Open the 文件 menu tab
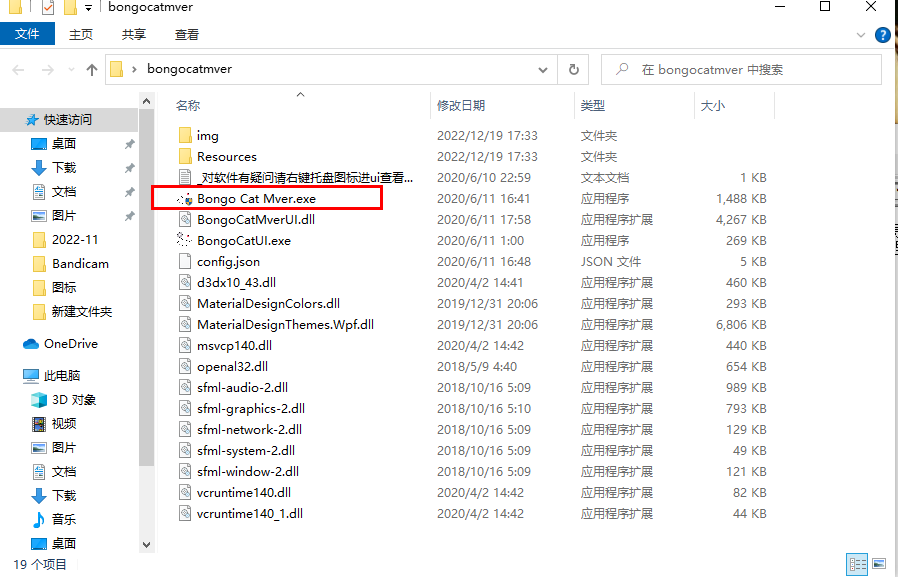The height and width of the screenshot is (577, 898). coord(27,34)
